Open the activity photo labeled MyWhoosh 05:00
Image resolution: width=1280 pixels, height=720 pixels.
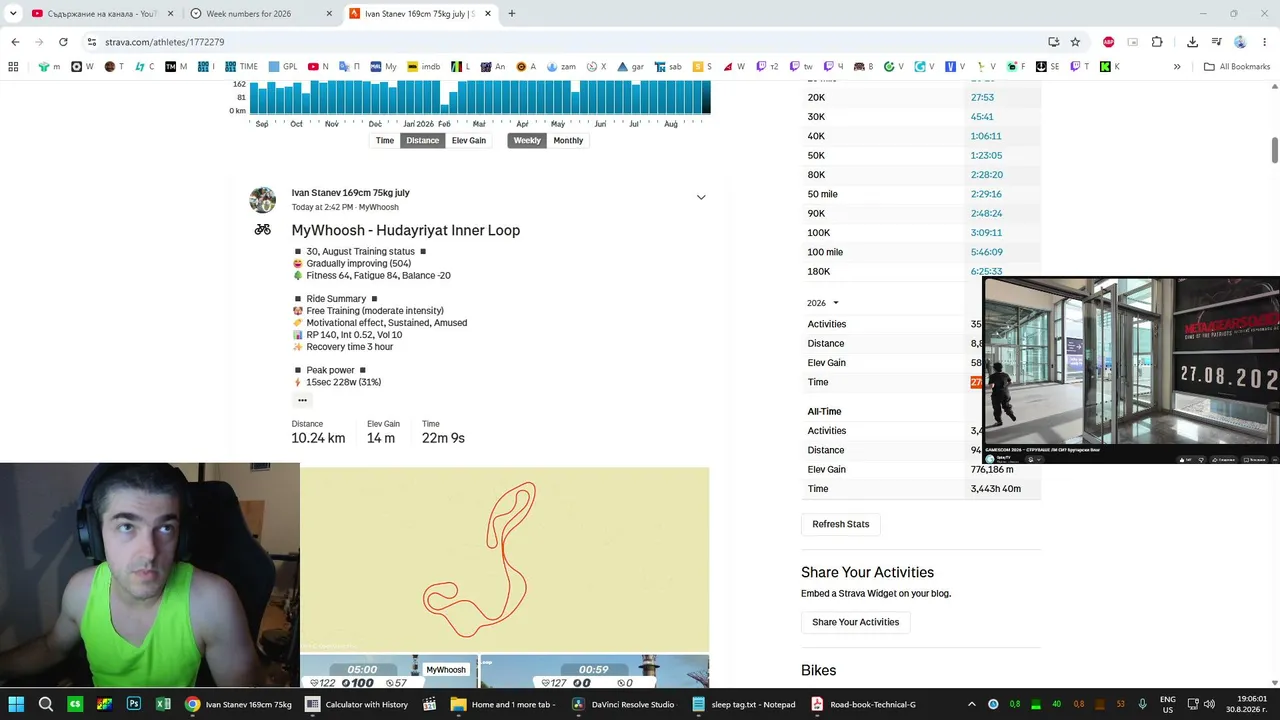click(389, 672)
